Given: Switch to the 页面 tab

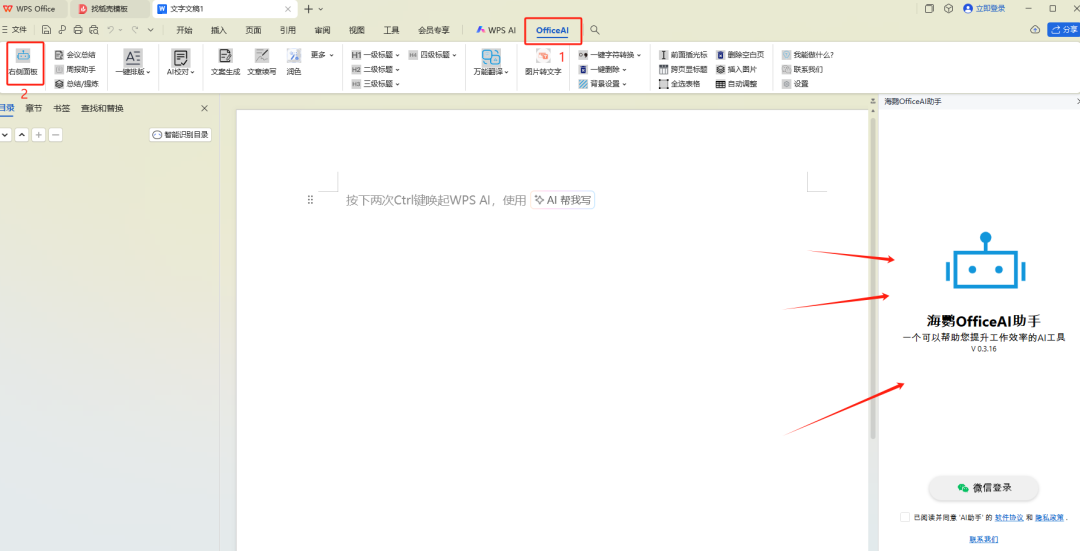Looking at the screenshot, I should point(253,30).
